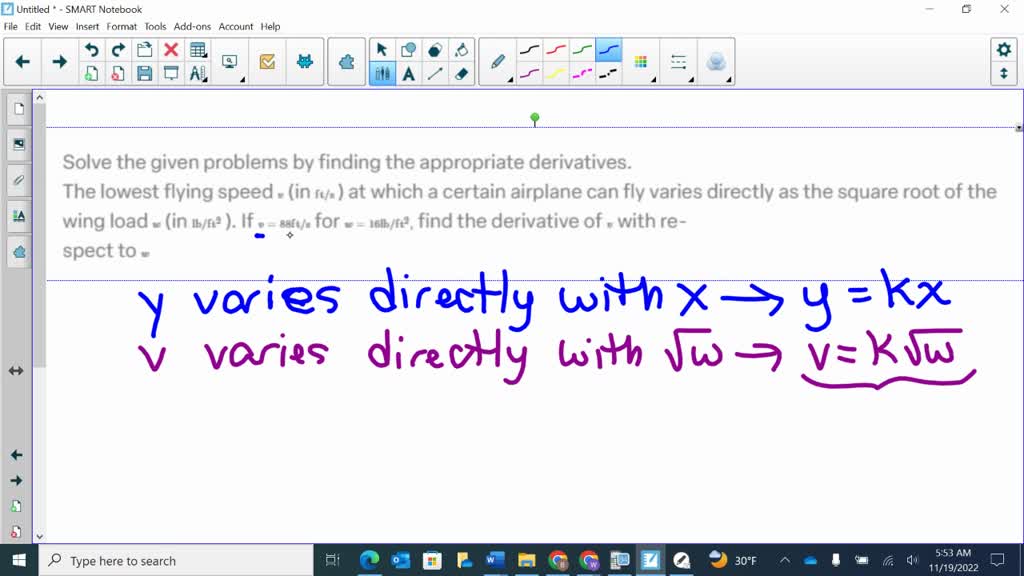The height and width of the screenshot is (576, 1024).
Task: Switch to the Gallery sidebar panel
Action: 18,142
